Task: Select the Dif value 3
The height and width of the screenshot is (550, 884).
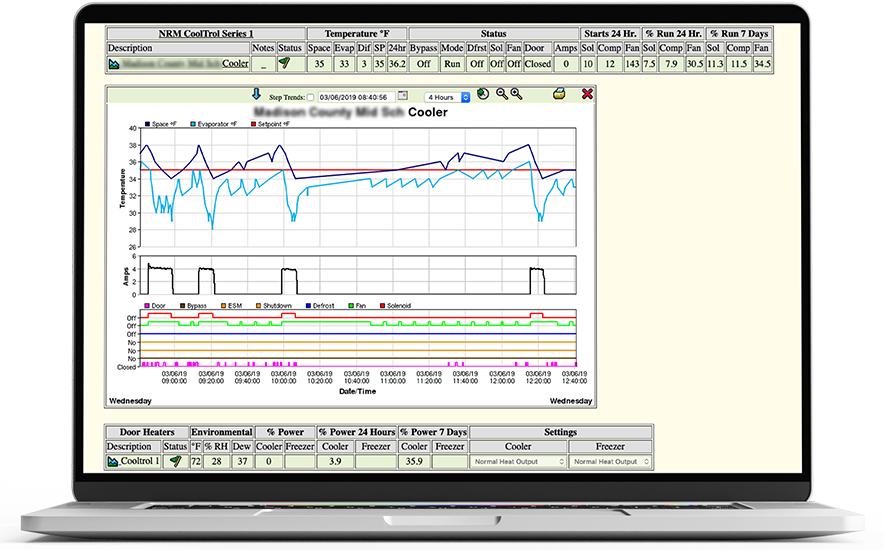Action: 364,64
